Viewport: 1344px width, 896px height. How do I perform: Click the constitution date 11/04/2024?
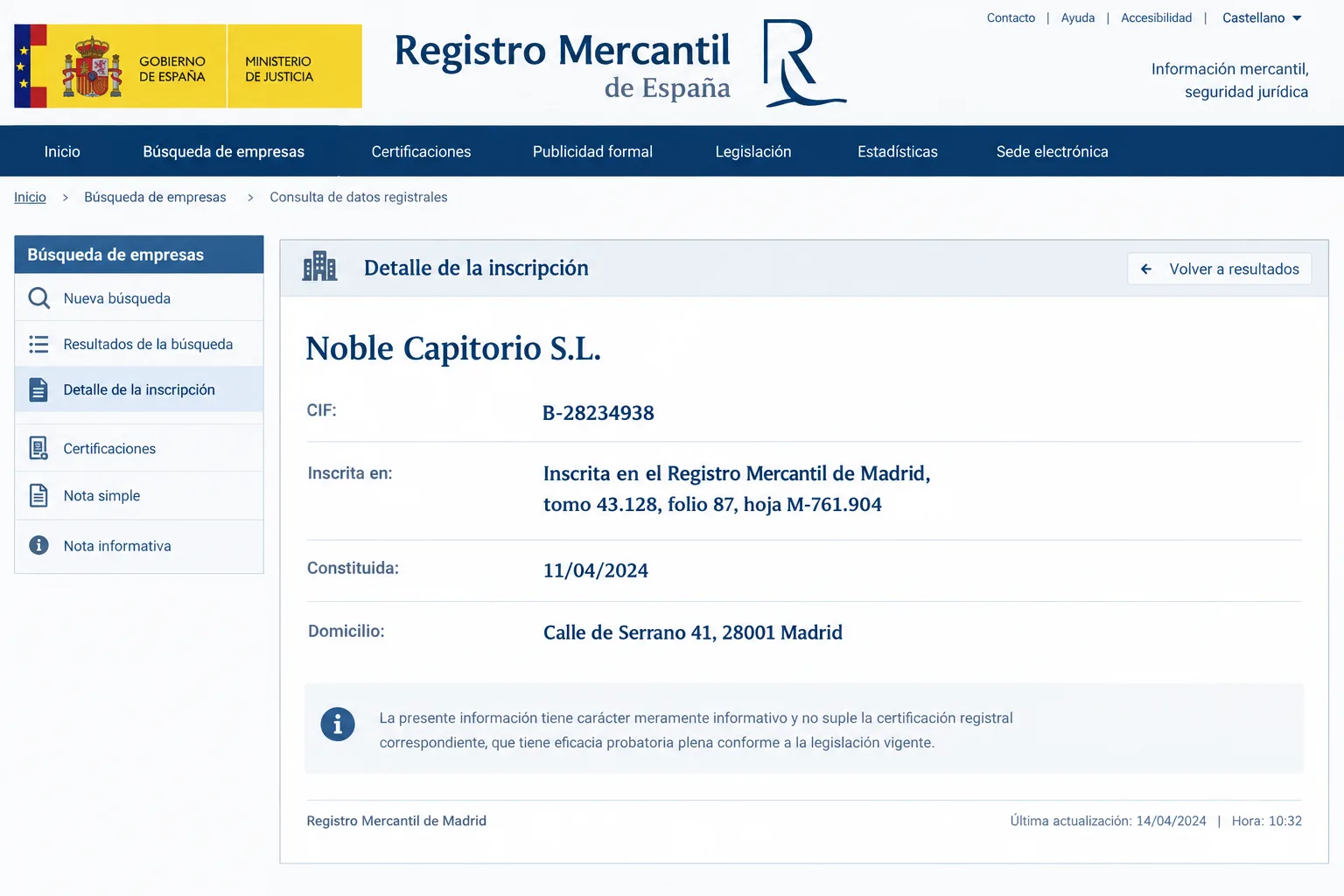coord(596,570)
